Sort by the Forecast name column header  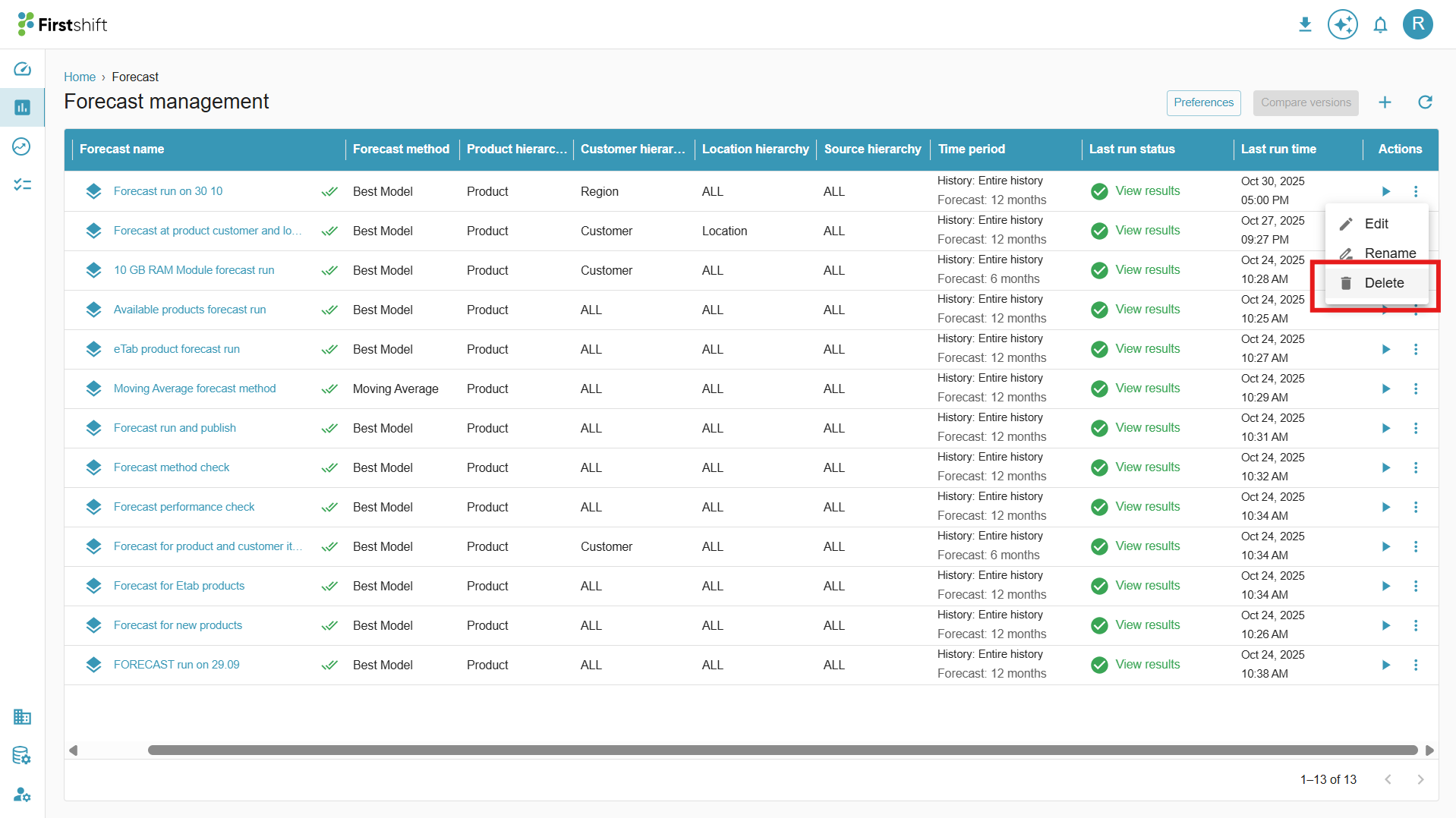tap(121, 149)
